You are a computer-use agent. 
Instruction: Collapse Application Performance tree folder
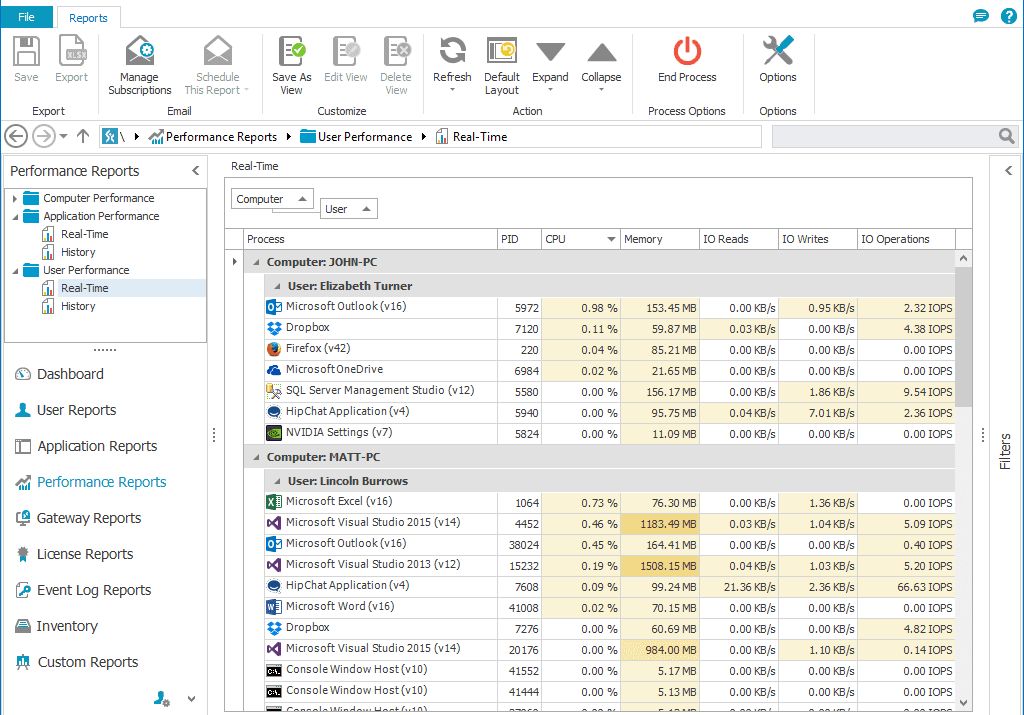pyautogui.click(x=14, y=217)
